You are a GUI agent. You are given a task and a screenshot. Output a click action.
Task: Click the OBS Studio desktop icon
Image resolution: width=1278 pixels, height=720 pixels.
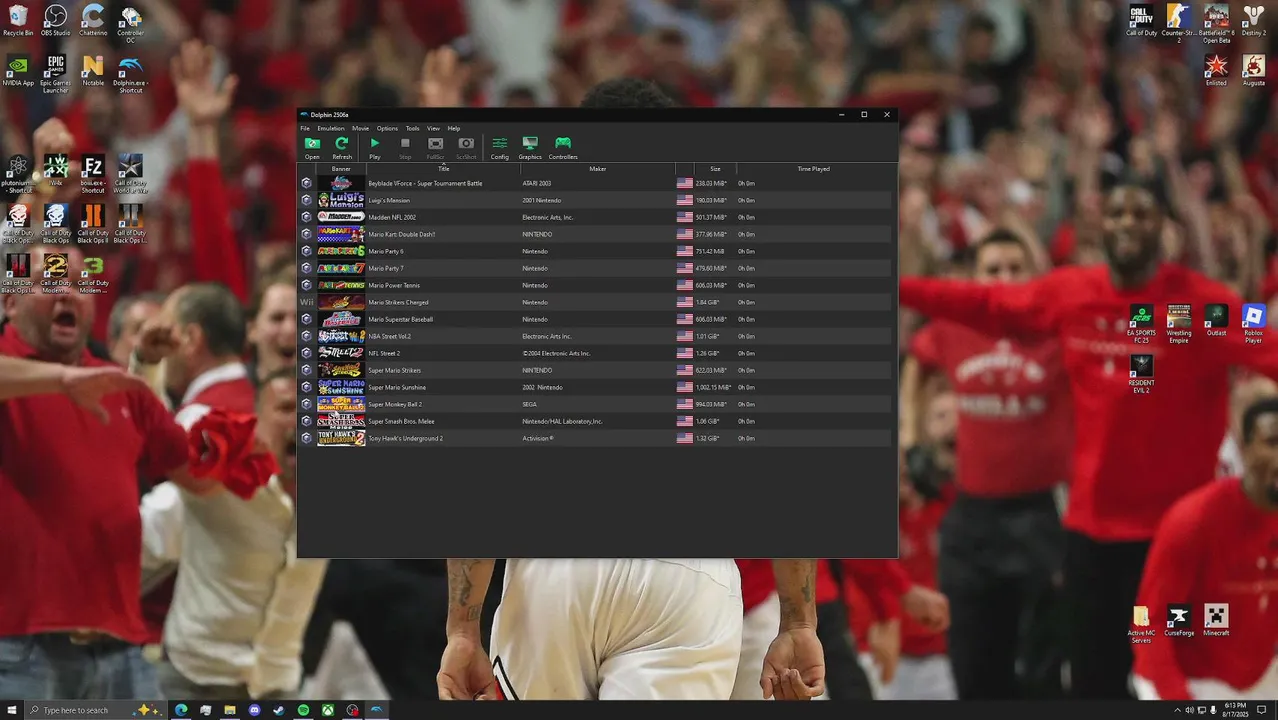tap(55, 21)
